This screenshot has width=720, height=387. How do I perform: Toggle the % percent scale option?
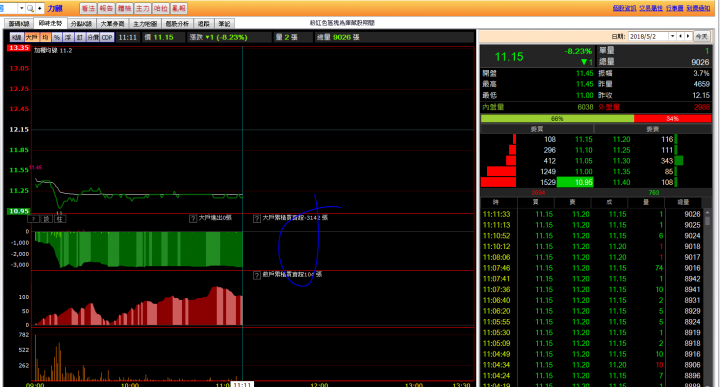coord(57,38)
